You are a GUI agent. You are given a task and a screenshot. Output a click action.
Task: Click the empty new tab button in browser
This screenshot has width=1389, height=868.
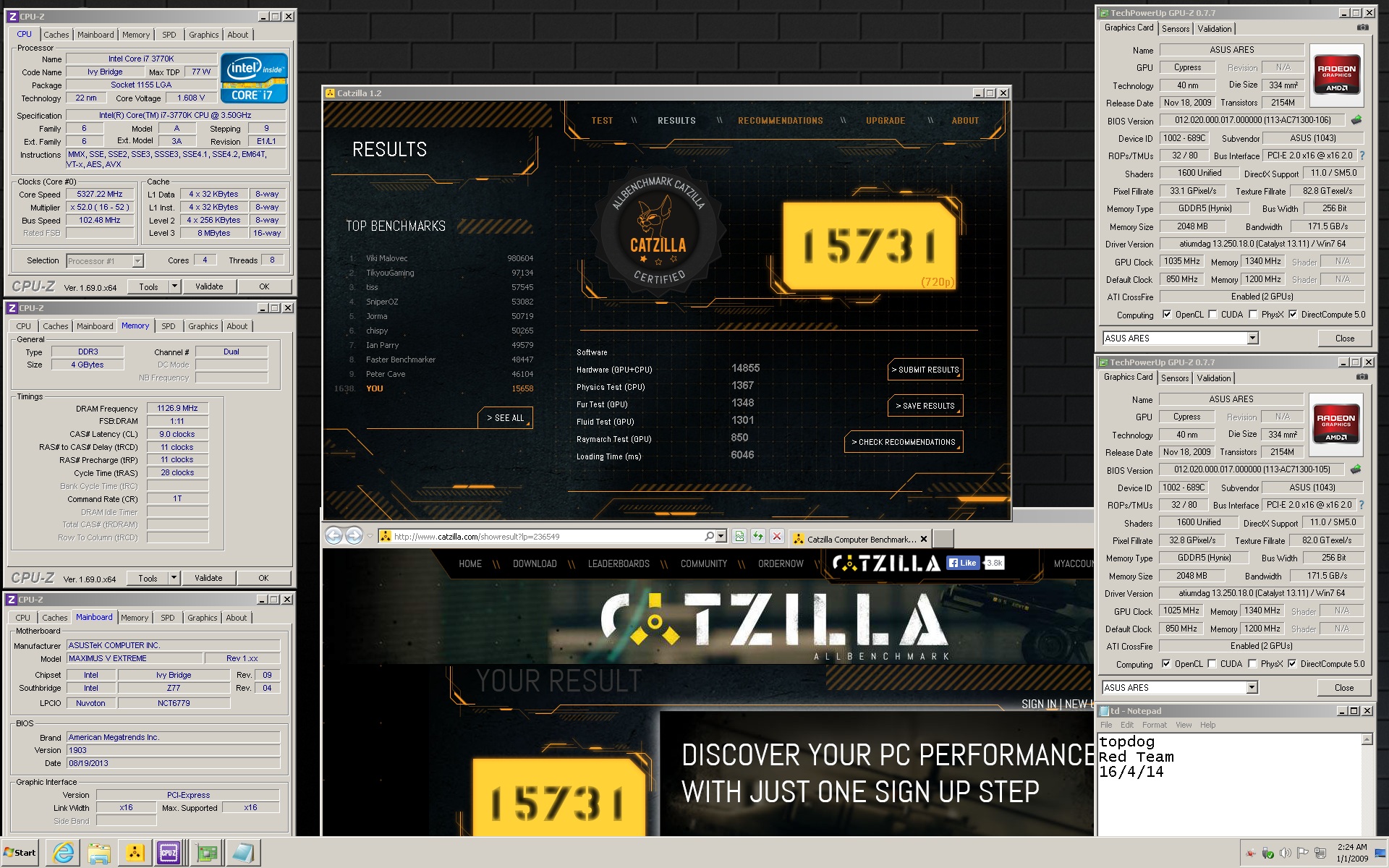click(943, 539)
